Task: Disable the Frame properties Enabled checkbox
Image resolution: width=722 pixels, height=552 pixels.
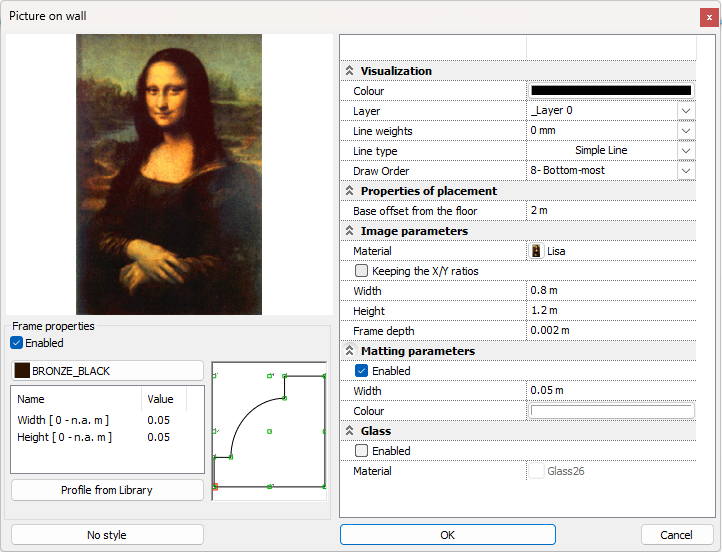Action: point(17,343)
